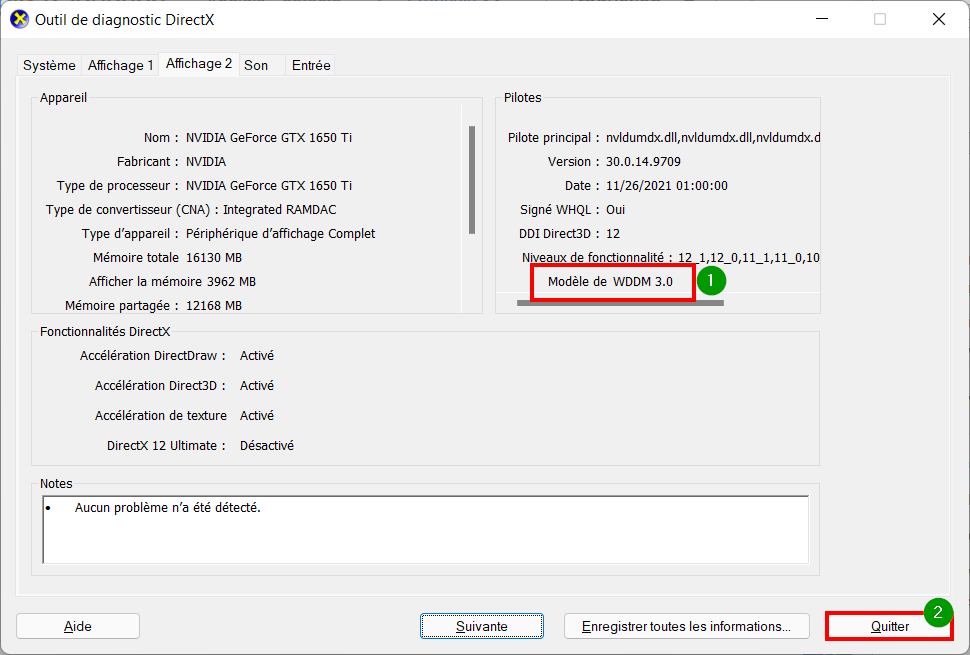The width and height of the screenshot is (970, 655).
Task: Click Accélération DirectDraw Activé status
Action: tap(257, 356)
